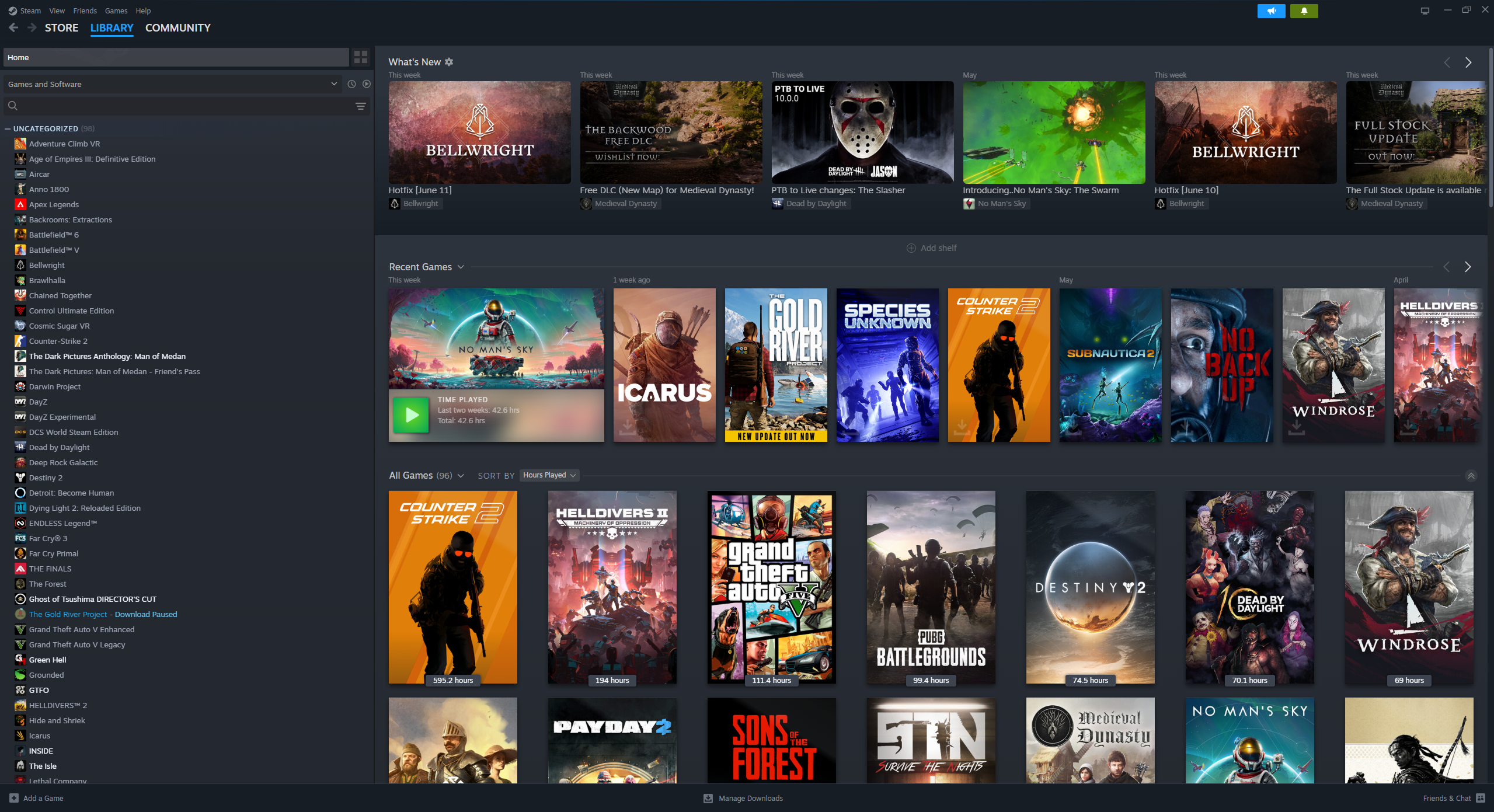Screen dimensions: 1494x812
Task: Open the Subnautica 2 cover
Action: [1110, 365]
